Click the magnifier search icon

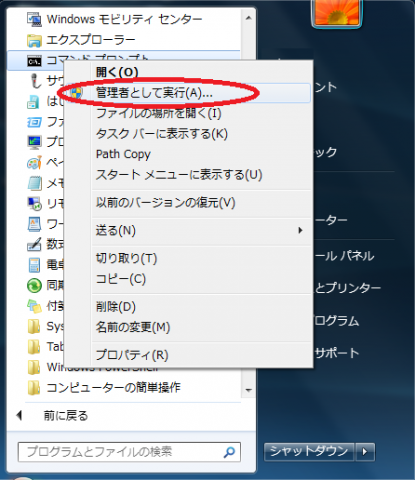229,452
